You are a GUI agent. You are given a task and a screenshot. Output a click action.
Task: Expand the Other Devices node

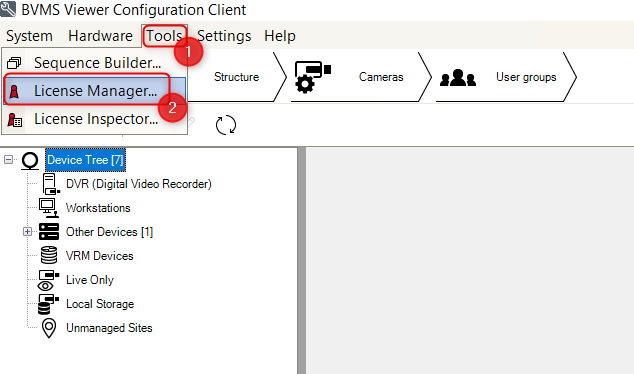click(27, 232)
